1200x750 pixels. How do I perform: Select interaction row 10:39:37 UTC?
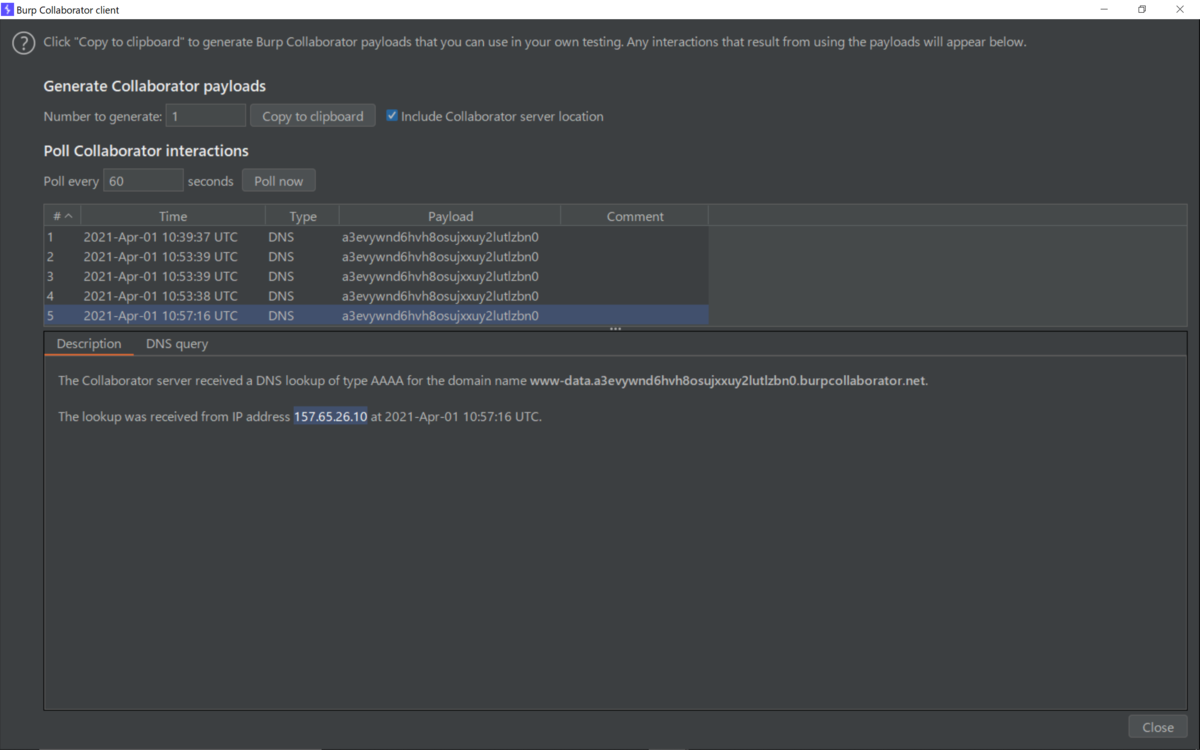[x=377, y=237]
